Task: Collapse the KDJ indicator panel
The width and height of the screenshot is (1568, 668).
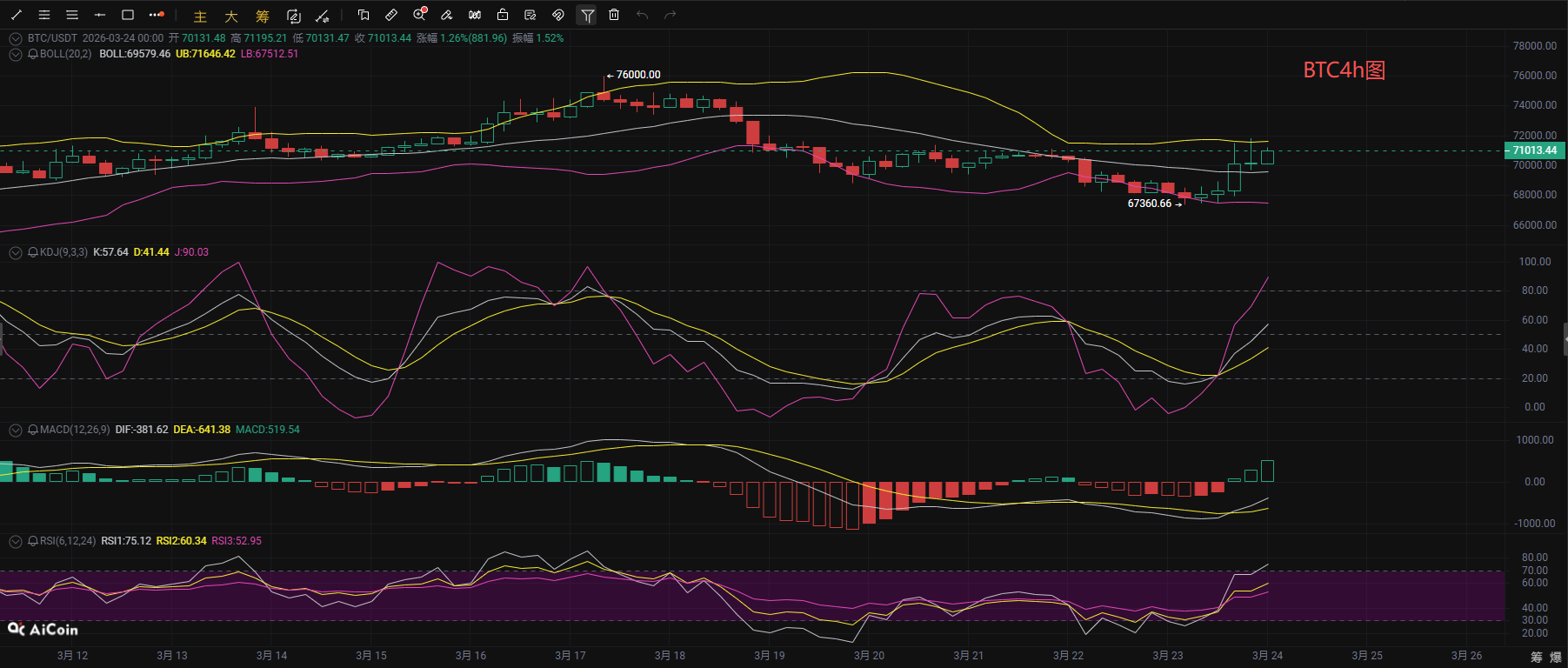Action: click(x=15, y=252)
